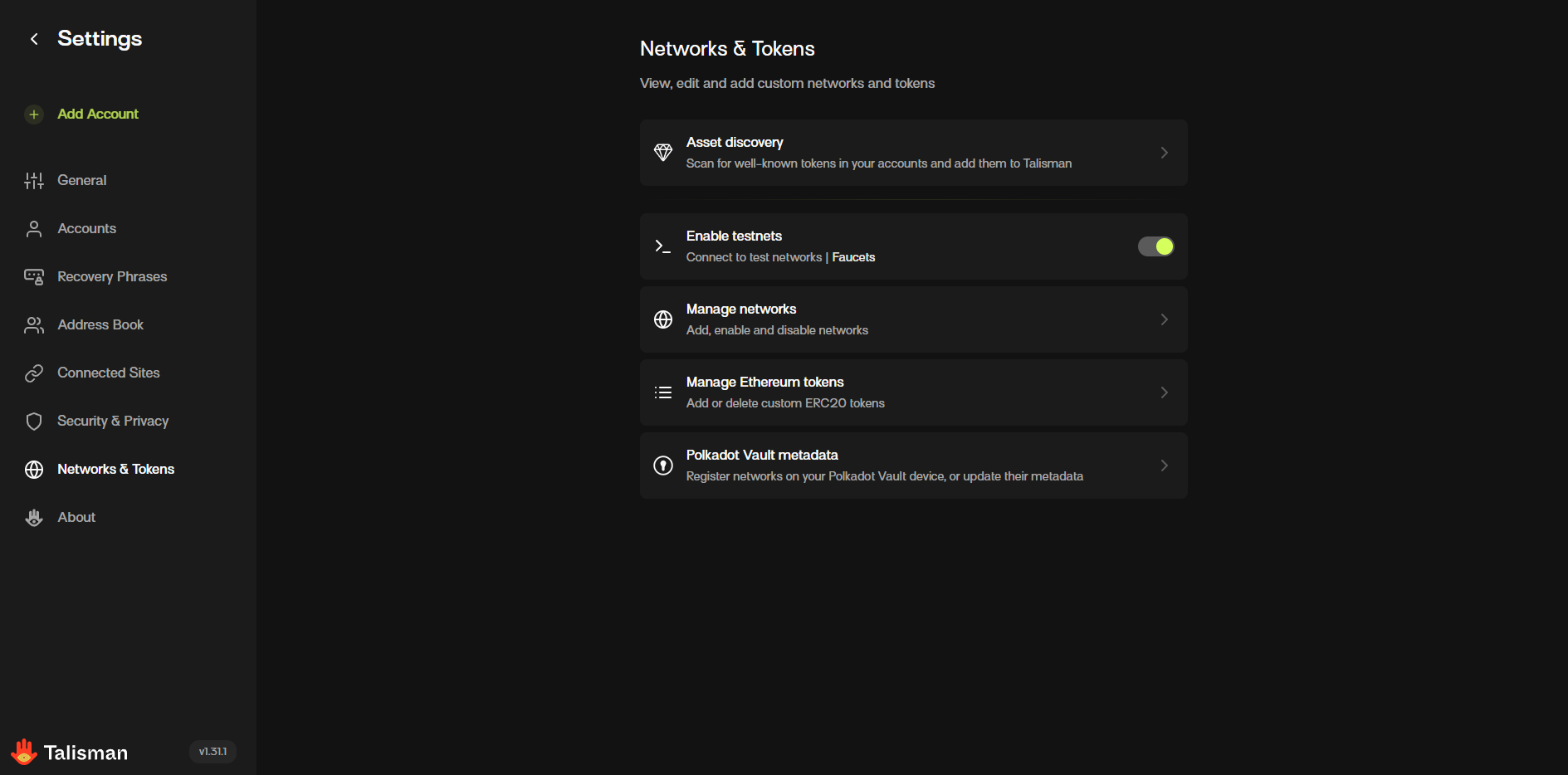
Task: Expand Manage Ethereum tokens chevron arrow
Action: (x=1164, y=392)
